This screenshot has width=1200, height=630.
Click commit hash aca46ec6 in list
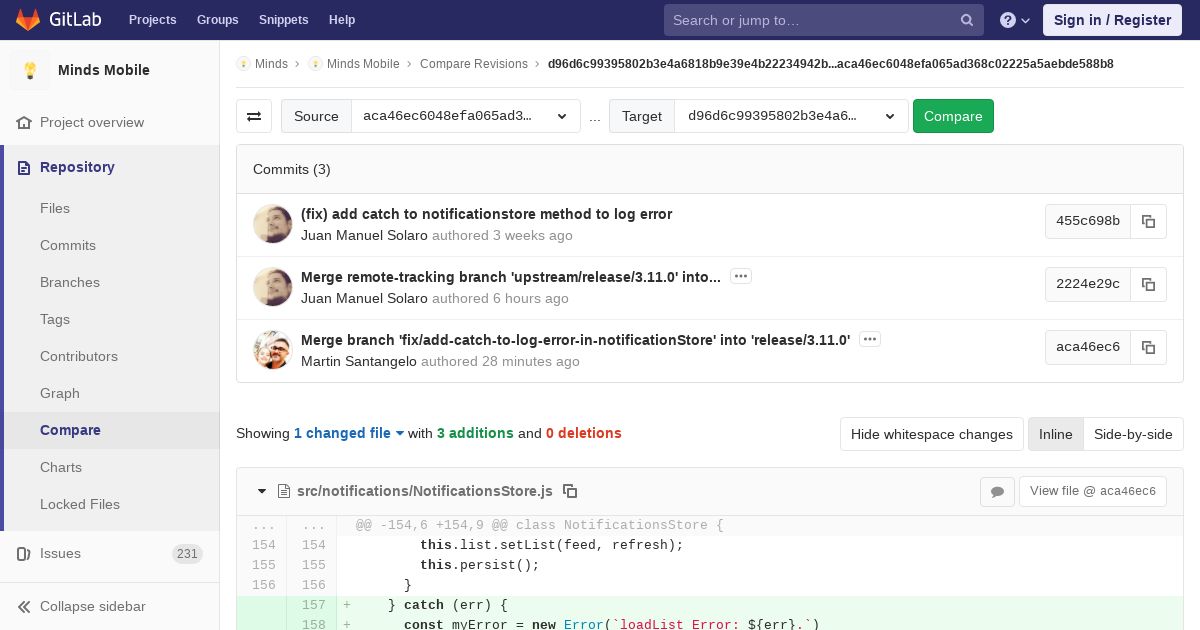coord(1088,347)
